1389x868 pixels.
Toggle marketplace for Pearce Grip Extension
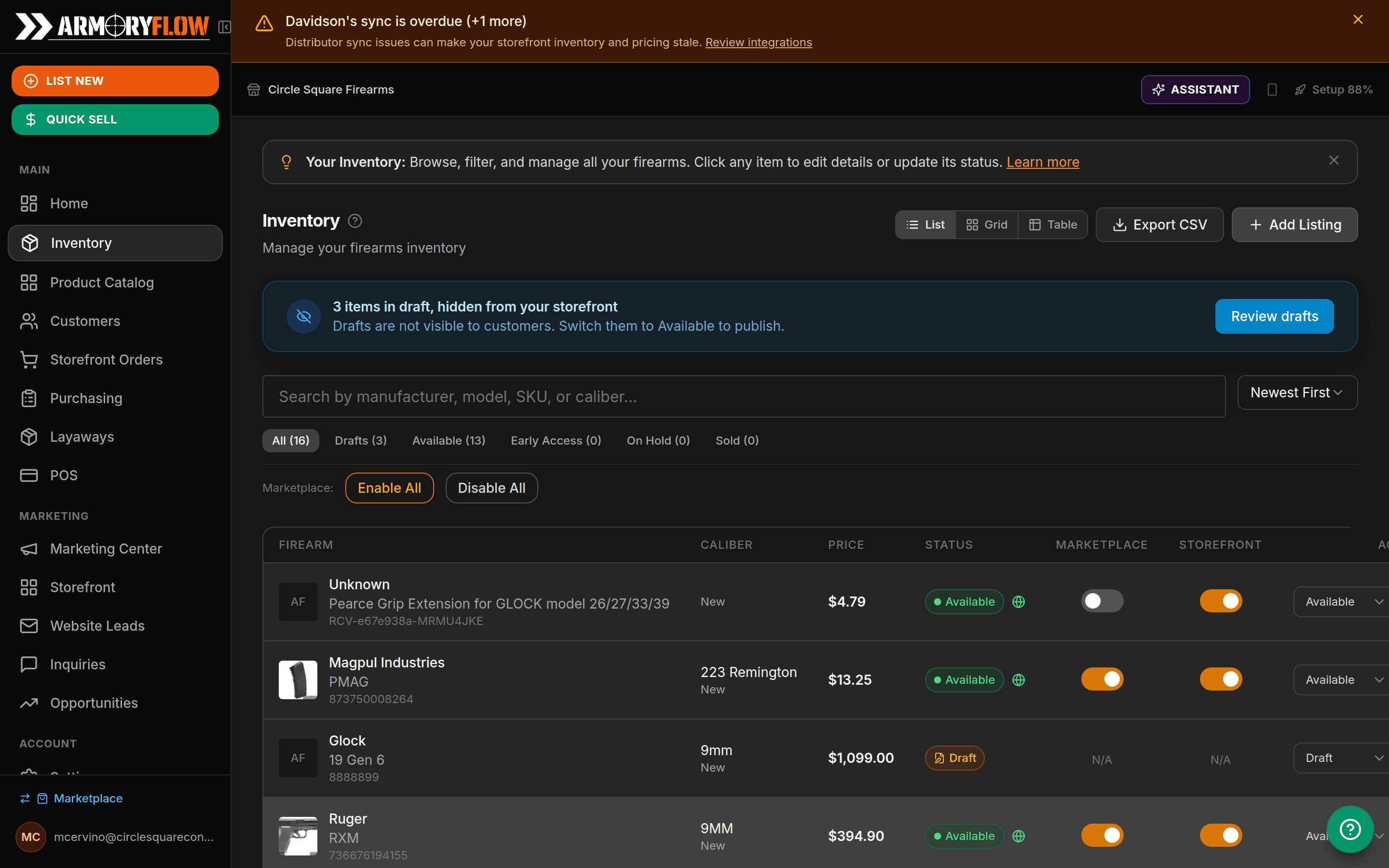(x=1102, y=601)
